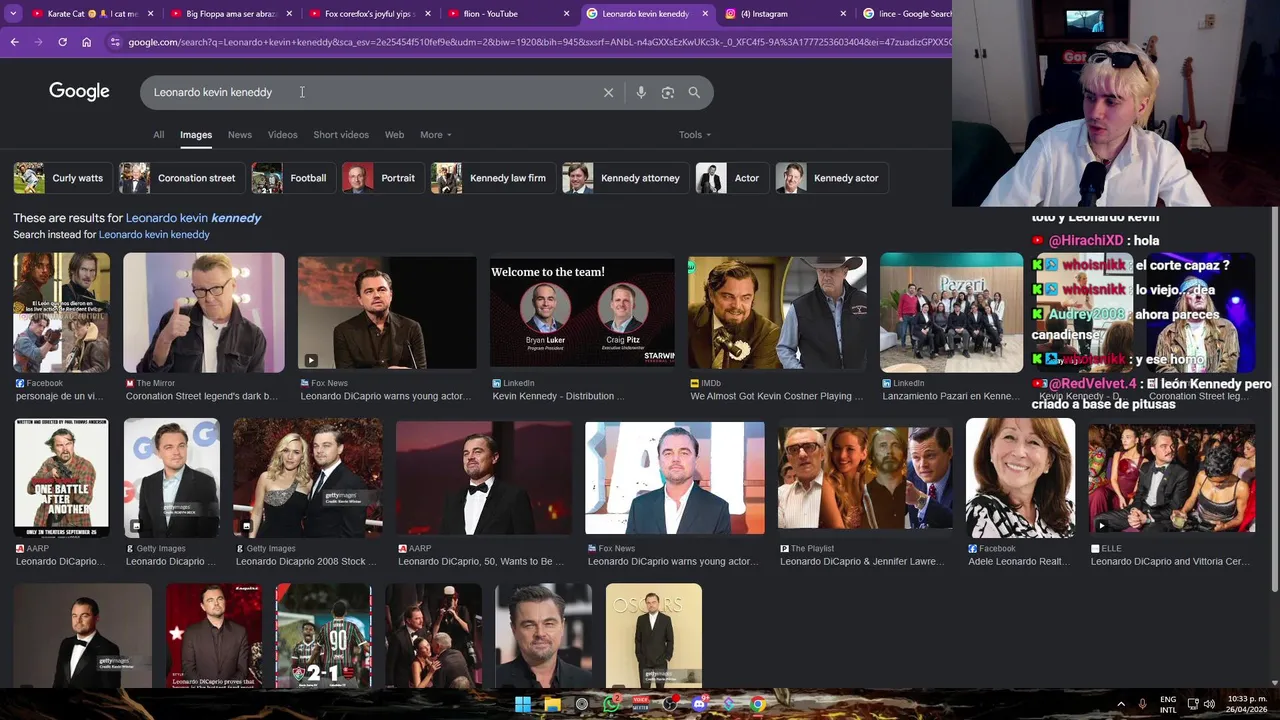Apply the Football suggestion chip
This screenshot has height=720, width=1280.
[x=291, y=178]
